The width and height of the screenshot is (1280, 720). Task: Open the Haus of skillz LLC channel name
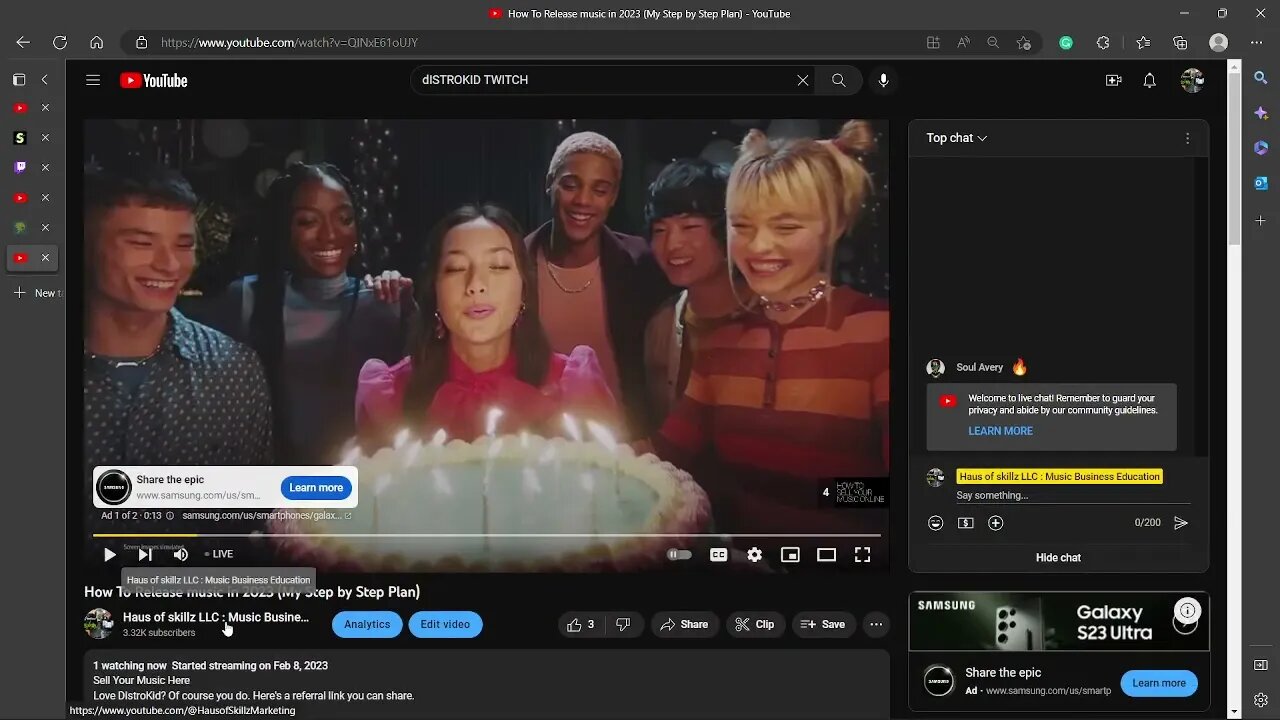[x=215, y=617]
